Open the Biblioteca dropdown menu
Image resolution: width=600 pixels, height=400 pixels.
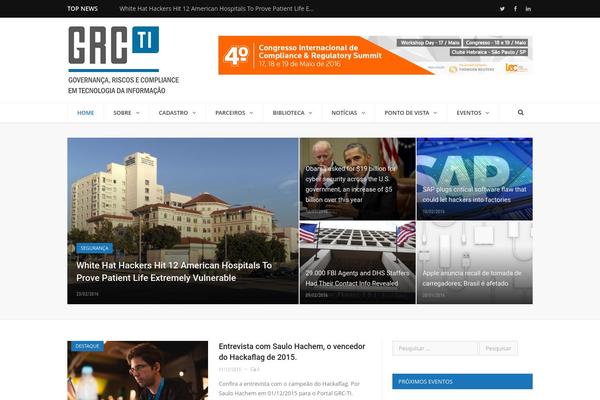point(291,113)
